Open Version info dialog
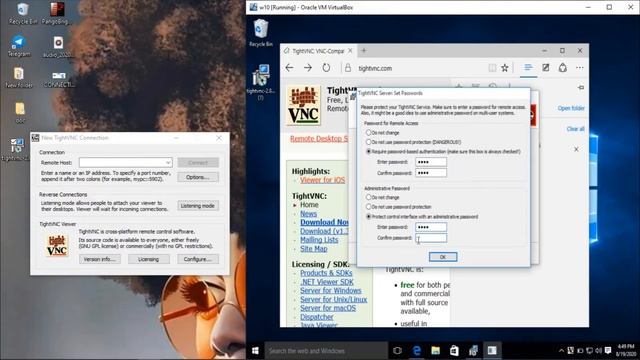The image size is (640, 360). tap(100, 259)
